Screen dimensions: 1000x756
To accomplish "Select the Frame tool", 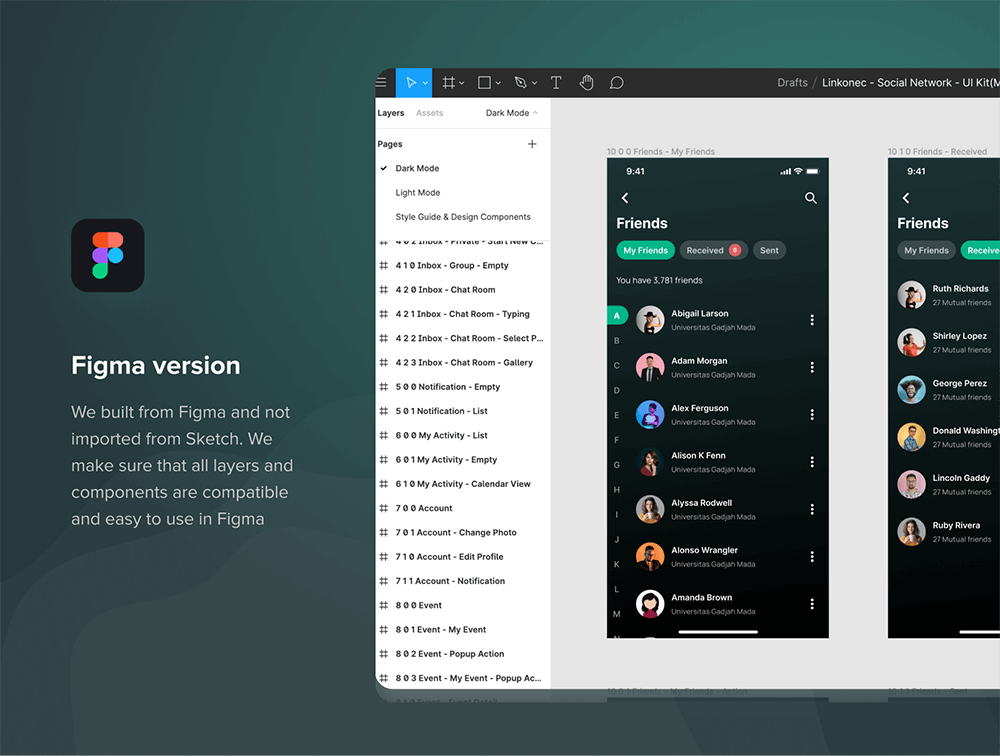I will point(449,83).
